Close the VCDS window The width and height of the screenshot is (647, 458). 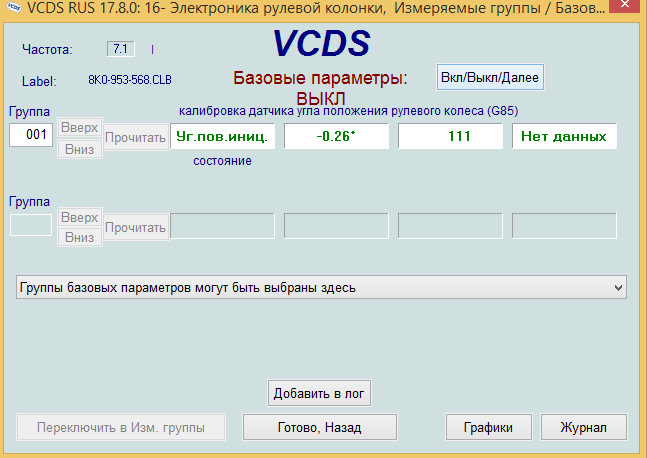[x=624, y=6]
